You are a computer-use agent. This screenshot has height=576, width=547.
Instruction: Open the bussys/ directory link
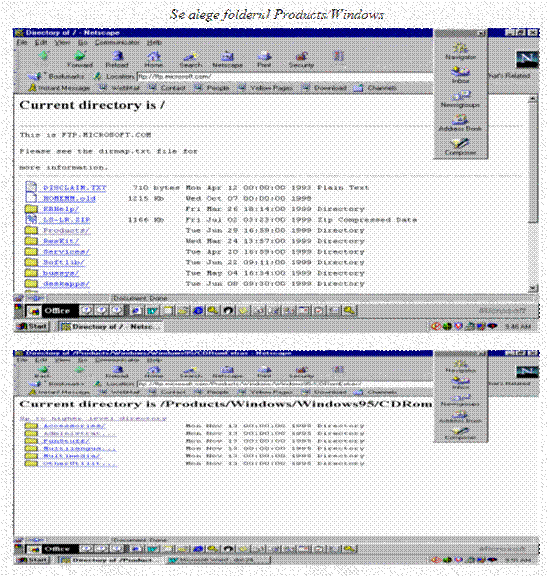61,273
